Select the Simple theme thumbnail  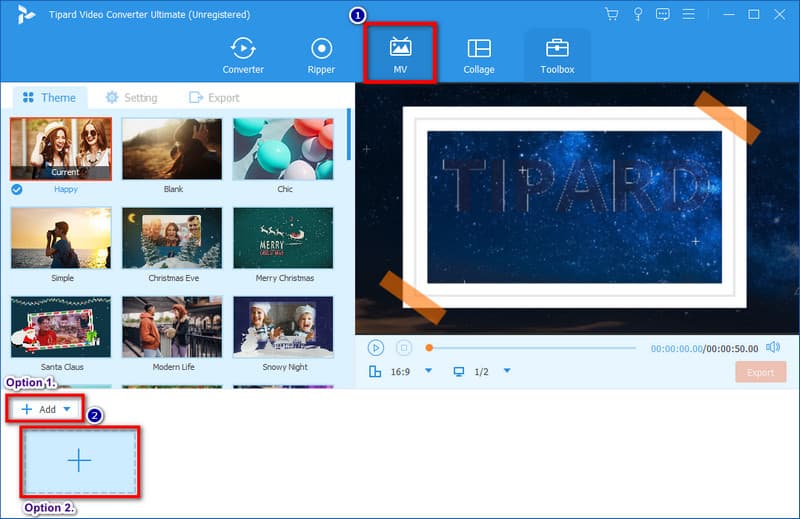click(61, 238)
